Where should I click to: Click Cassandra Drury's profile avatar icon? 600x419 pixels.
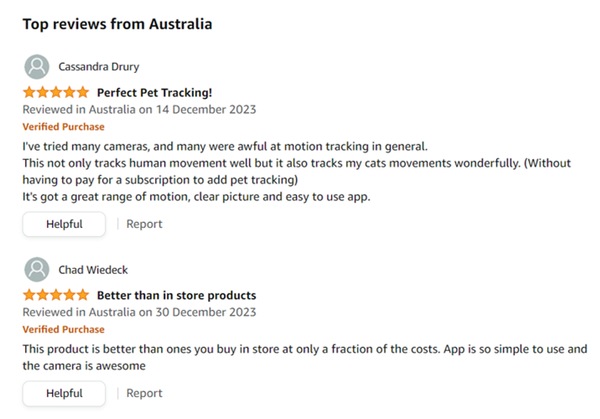click(x=37, y=67)
